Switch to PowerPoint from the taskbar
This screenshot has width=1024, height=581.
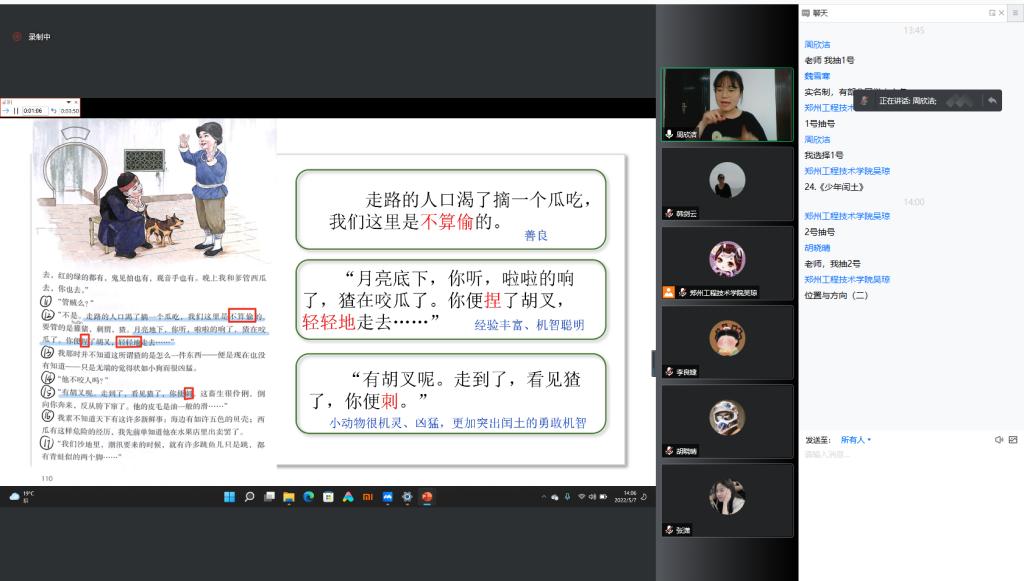point(427,497)
